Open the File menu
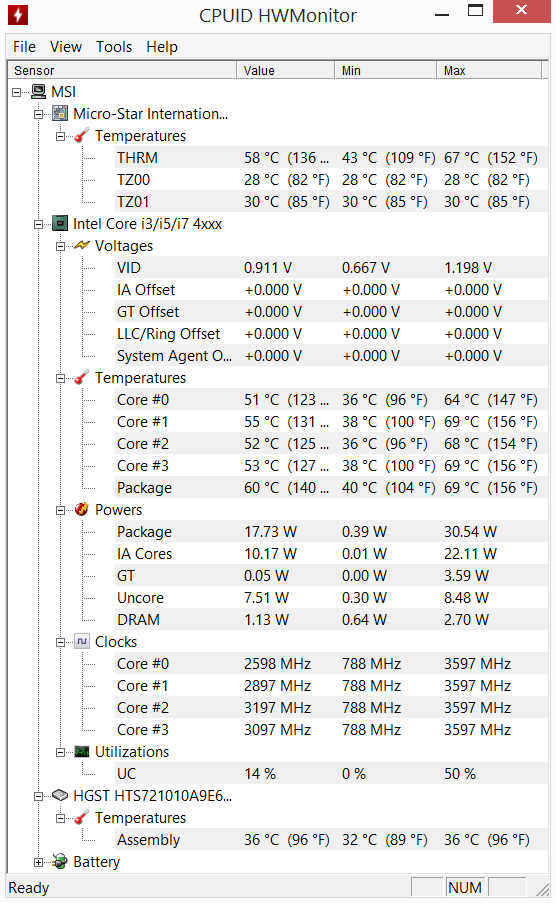This screenshot has height=903, width=556. click(x=24, y=47)
